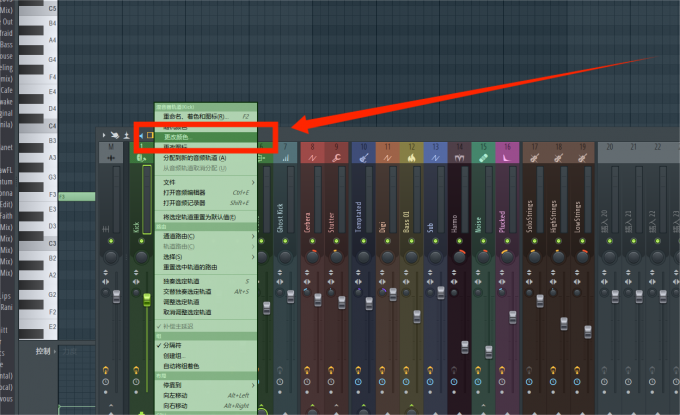Click the flame icon on track 12 Bass 01
680x415 pixels.
[x=412, y=158]
